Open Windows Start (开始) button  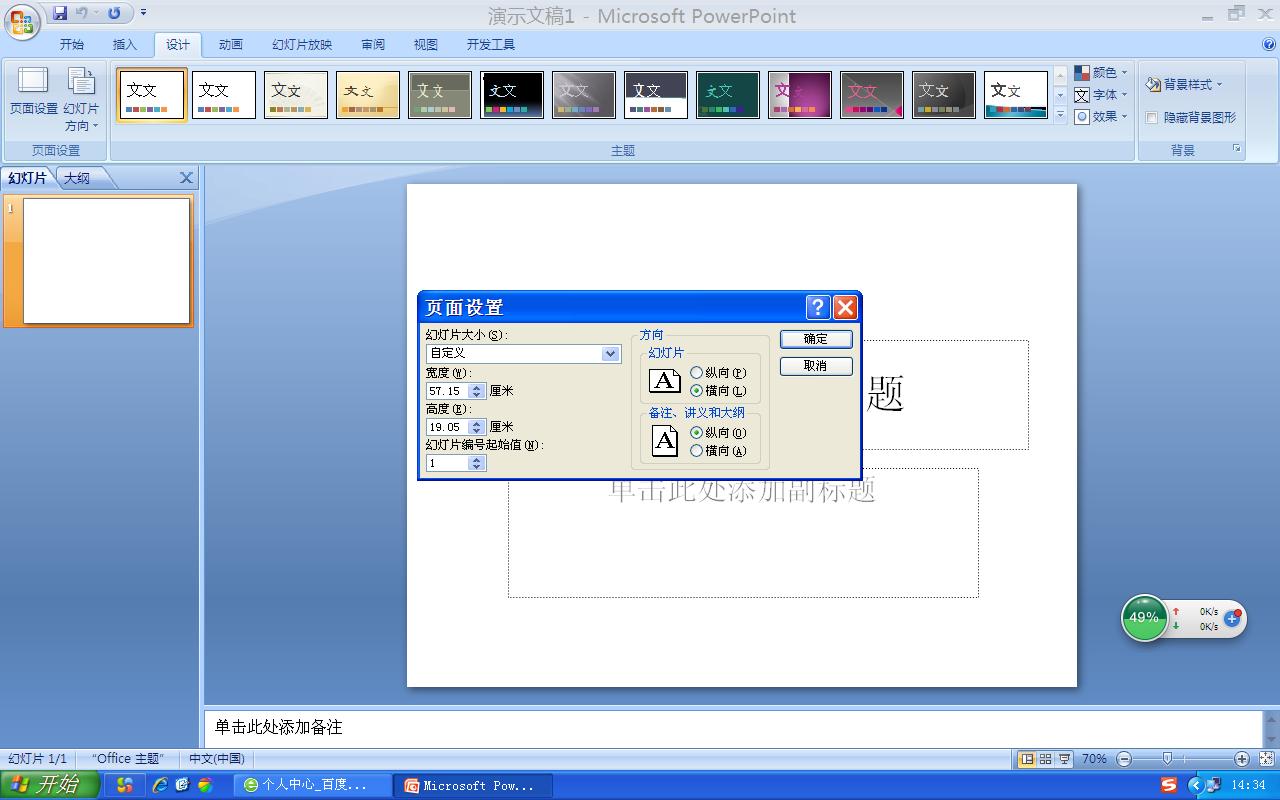[x=49, y=785]
